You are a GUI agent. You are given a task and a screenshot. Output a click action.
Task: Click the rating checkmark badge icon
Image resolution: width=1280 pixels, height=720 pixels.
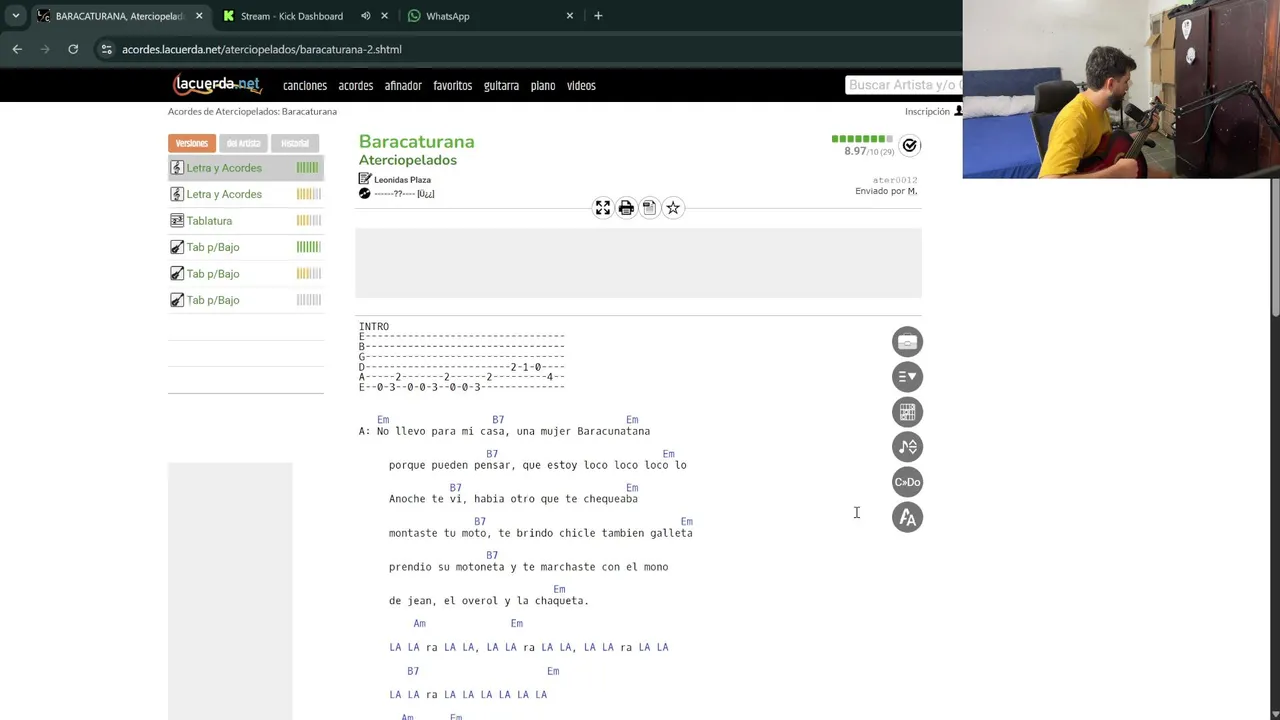[909, 146]
